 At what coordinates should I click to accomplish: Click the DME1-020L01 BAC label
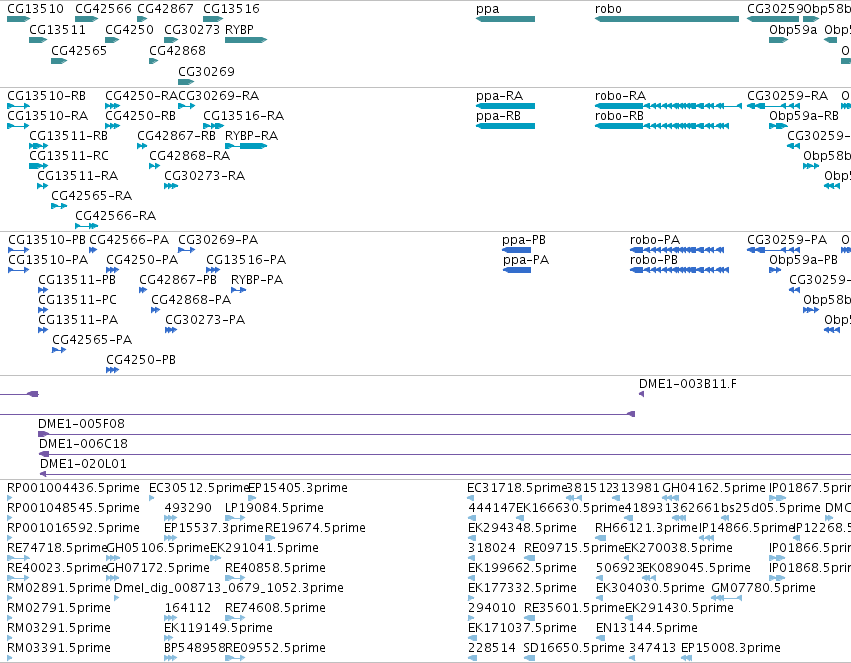click(x=83, y=464)
